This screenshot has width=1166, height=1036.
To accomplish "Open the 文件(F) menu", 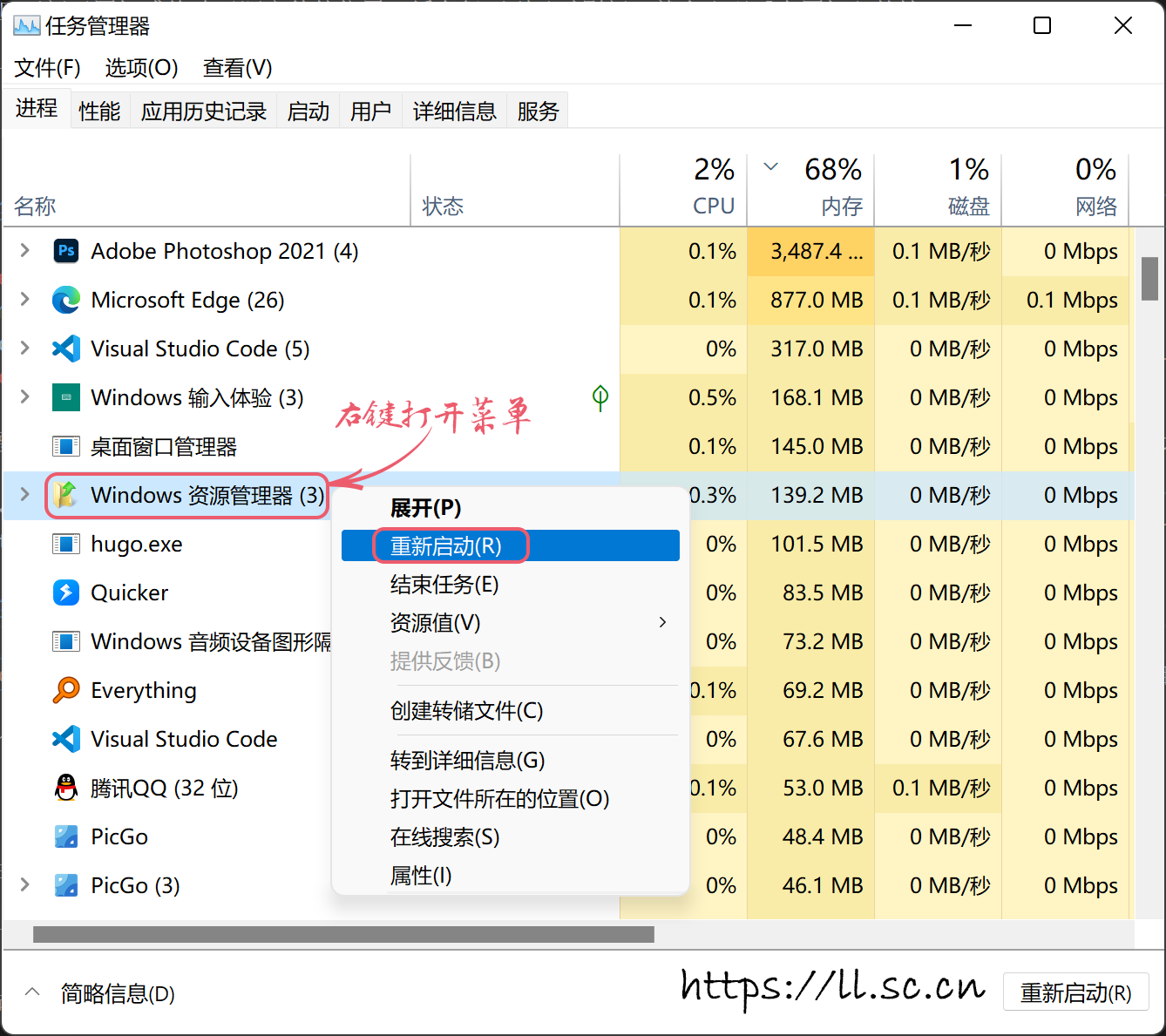I will 47,68.
